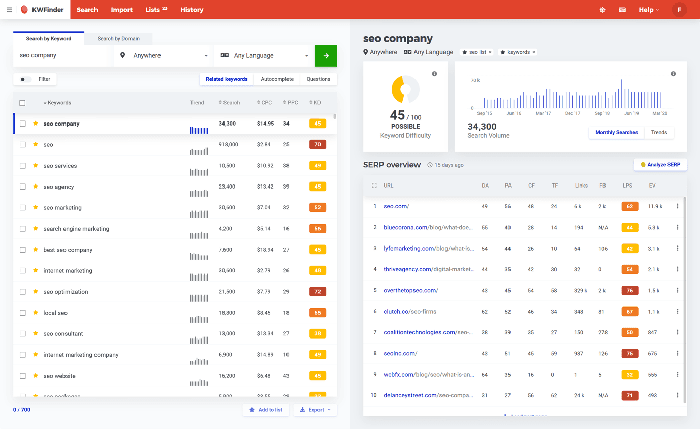Click the star icon next to 'seo agency'
The width and height of the screenshot is (700, 429).
click(36, 186)
